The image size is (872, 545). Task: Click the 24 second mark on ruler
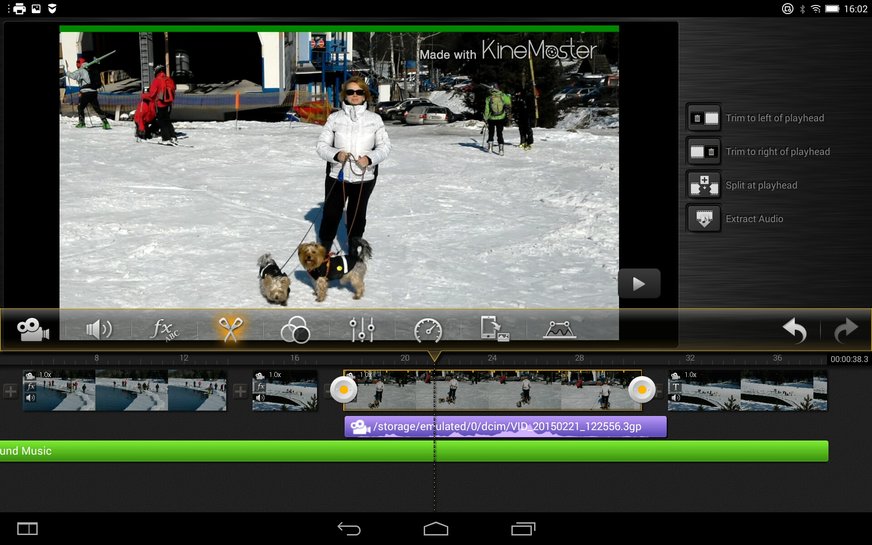(492, 358)
